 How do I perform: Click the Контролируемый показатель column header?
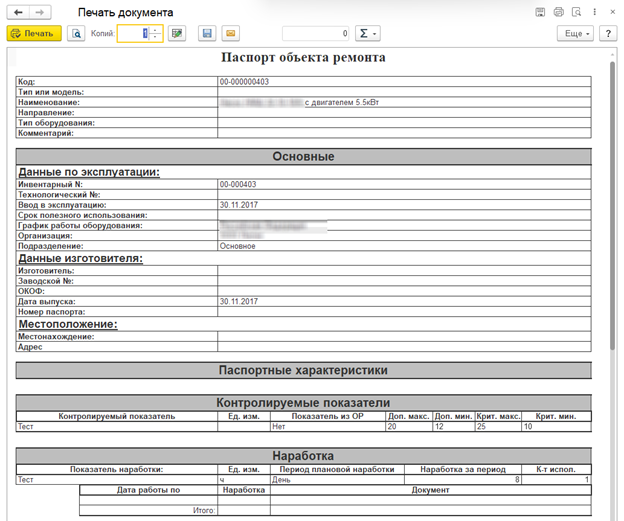point(117,416)
